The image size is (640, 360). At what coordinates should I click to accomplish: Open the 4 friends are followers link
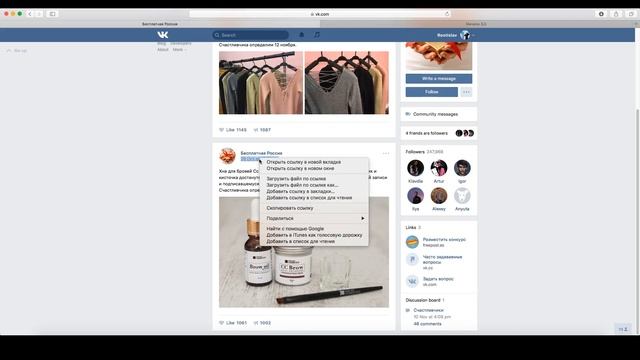point(427,133)
